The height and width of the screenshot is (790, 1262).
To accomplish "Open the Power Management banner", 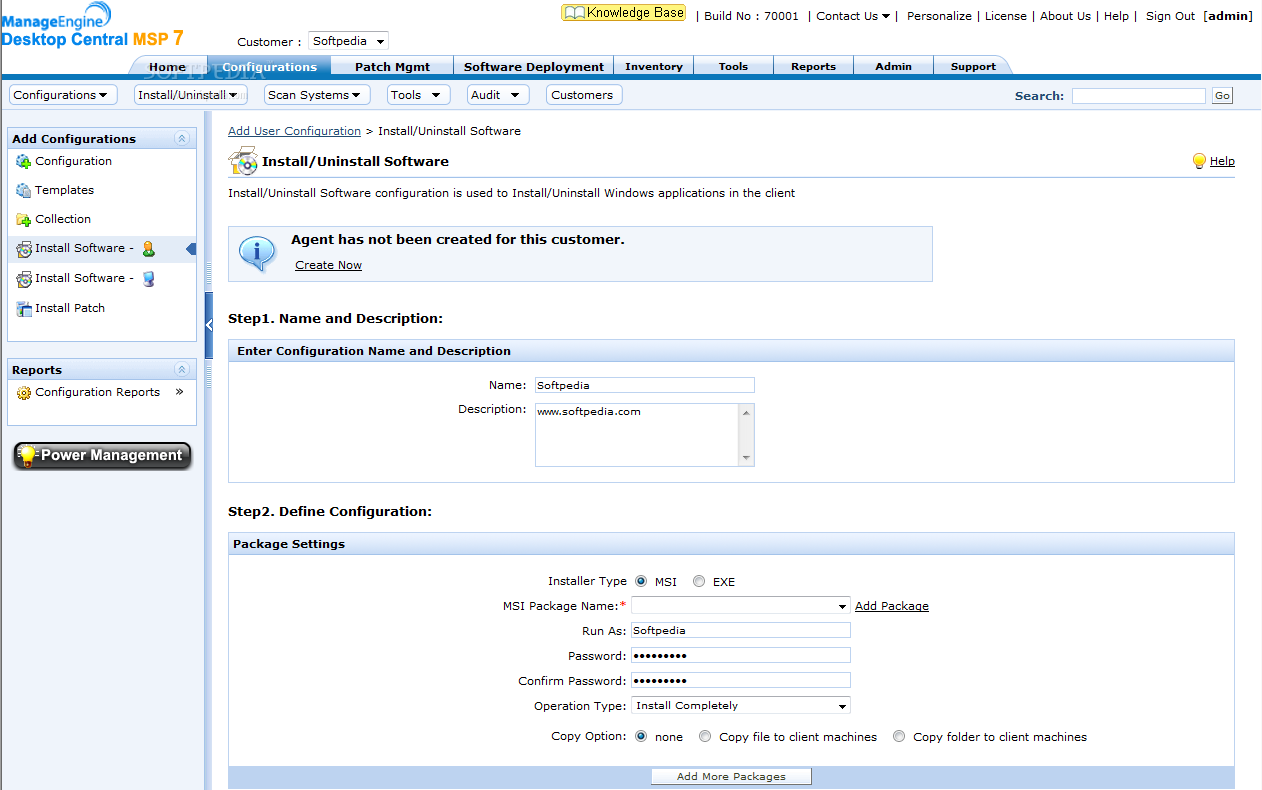I will (102, 455).
